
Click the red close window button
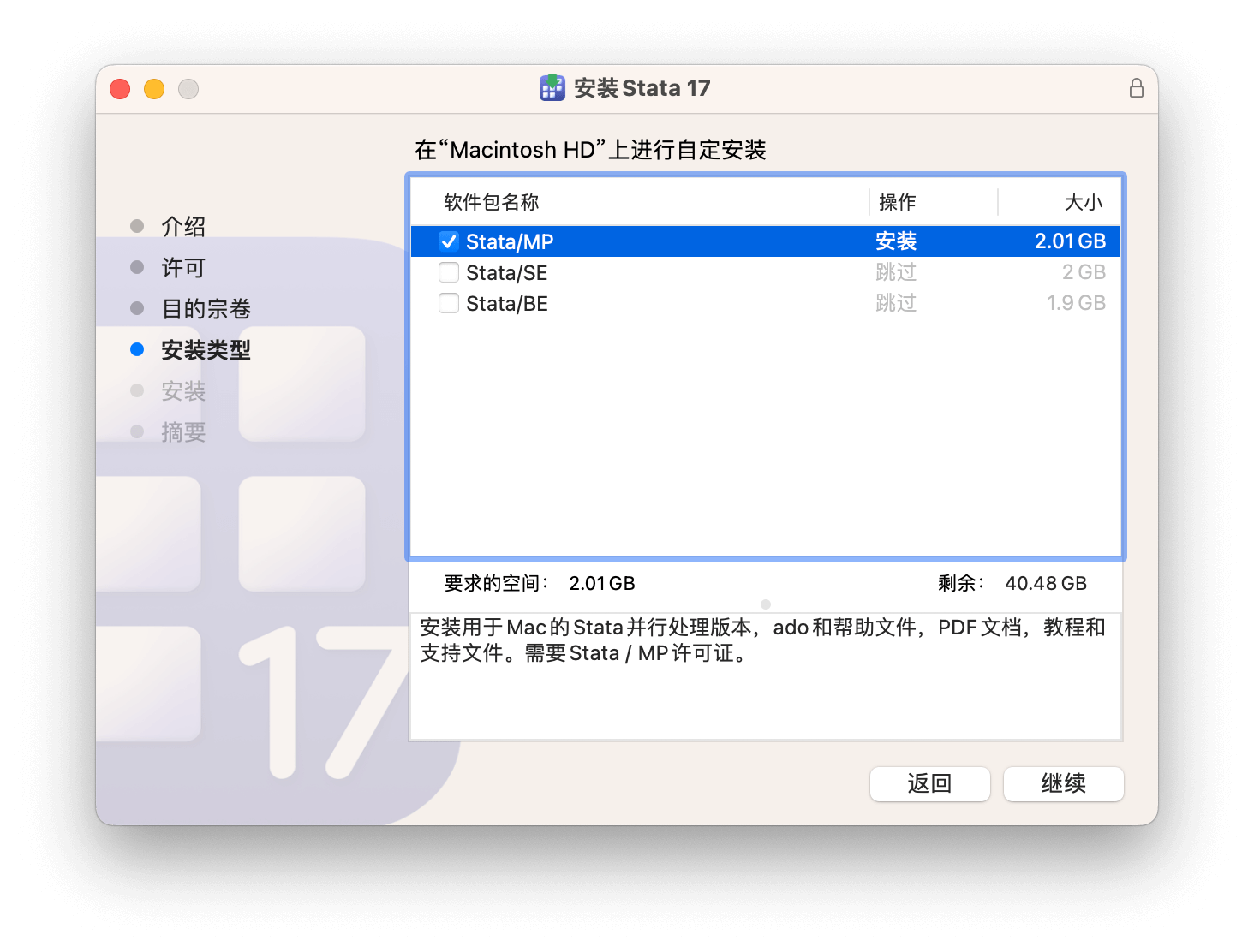pos(120,89)
